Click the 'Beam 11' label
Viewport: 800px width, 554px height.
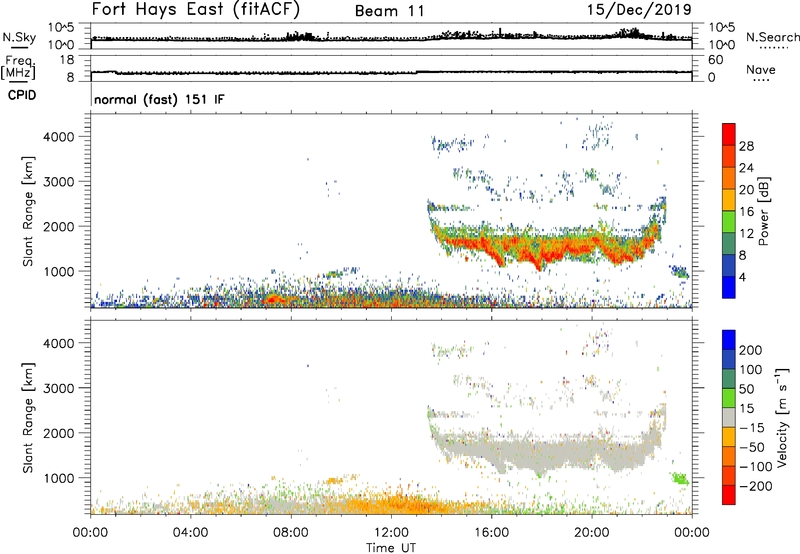tap(390, 11)
